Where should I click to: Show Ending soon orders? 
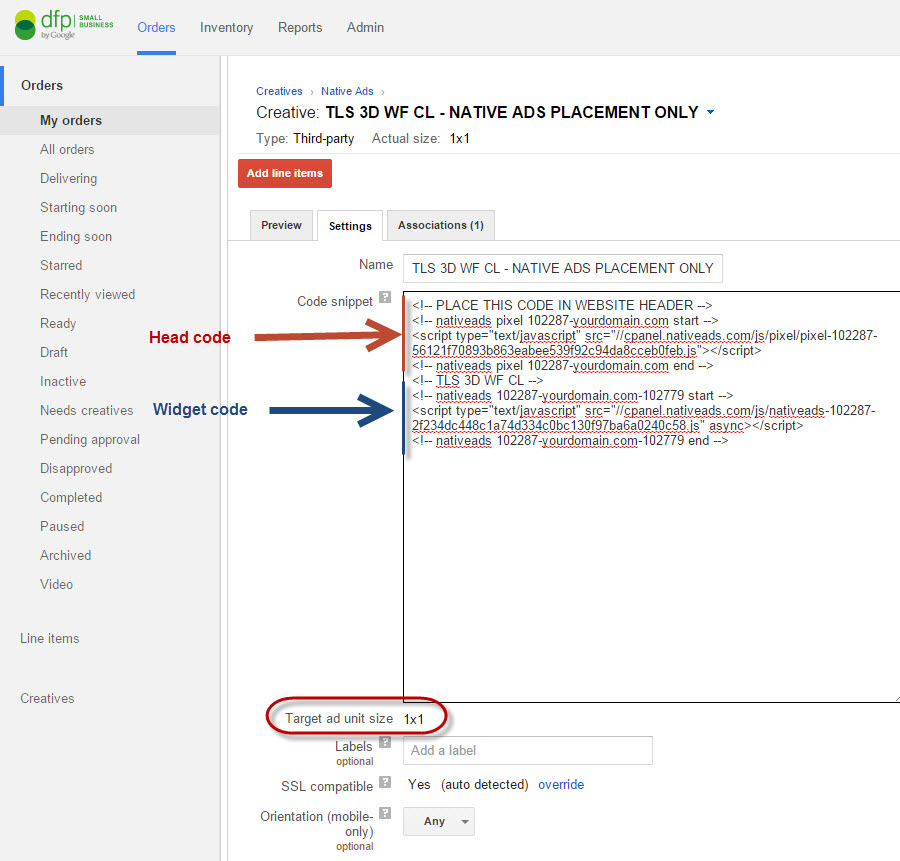tap(76, 236)
